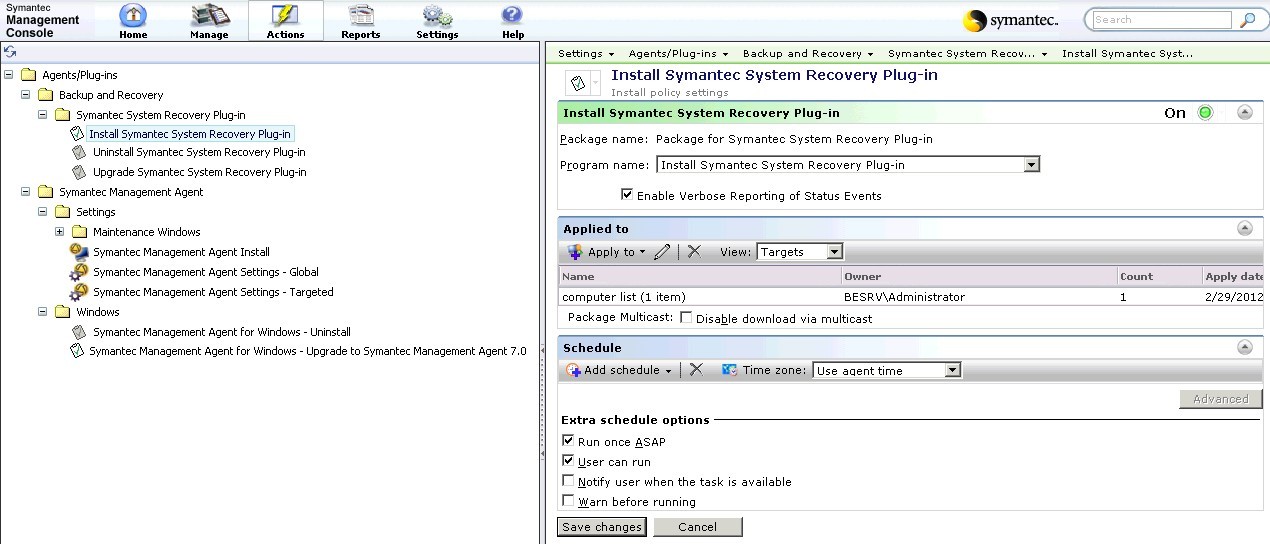
Task: Expand the Maintenance Windows folder
Action: [x=60, y=232]
